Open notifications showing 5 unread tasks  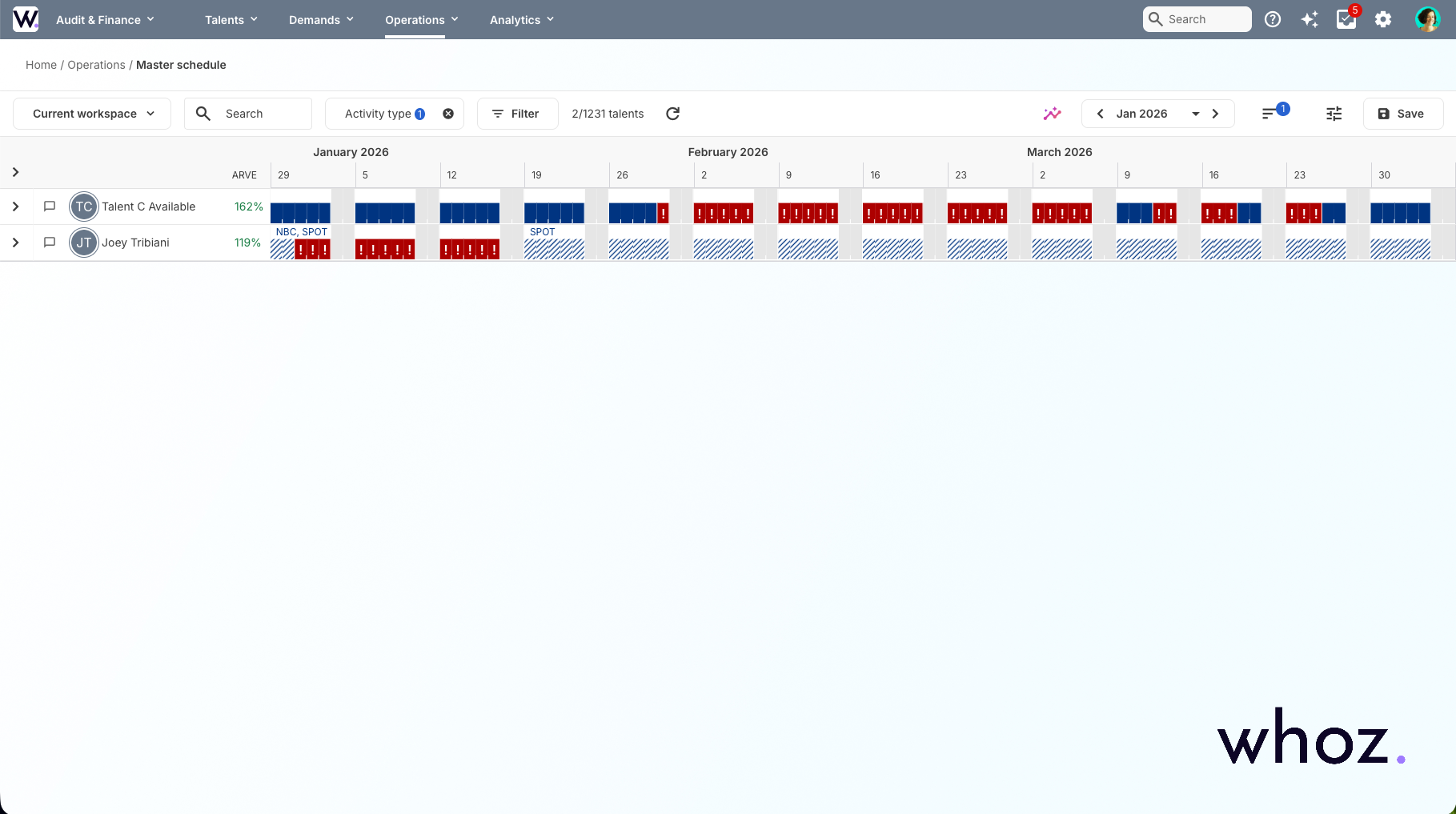(1347, 19)
